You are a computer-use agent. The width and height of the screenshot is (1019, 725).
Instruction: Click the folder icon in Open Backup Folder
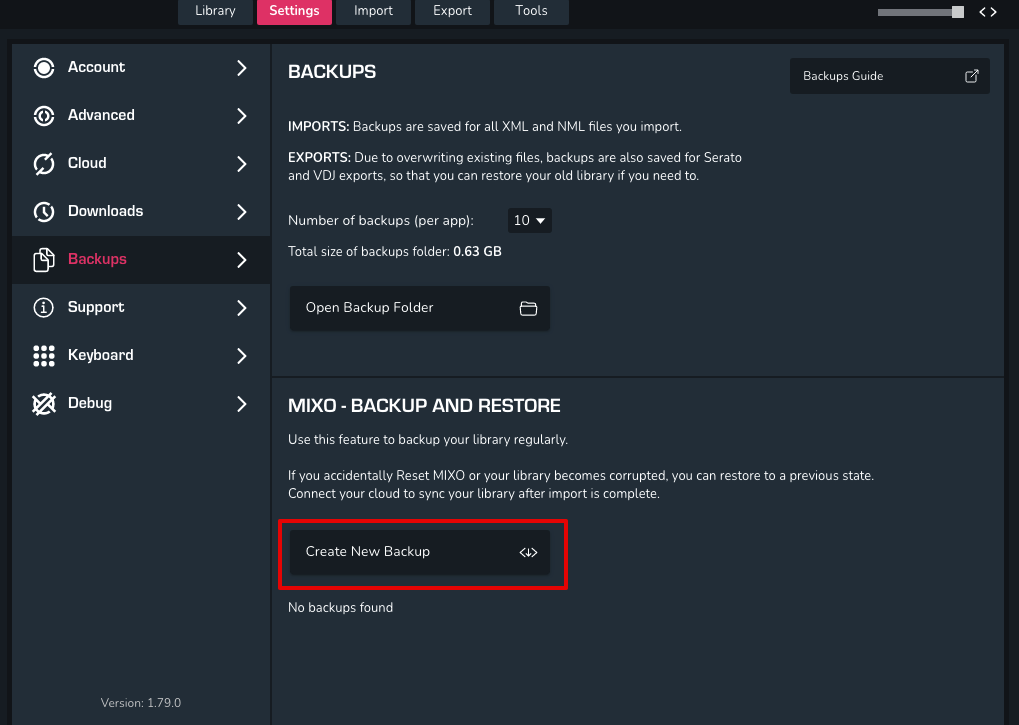click(x=528, y=309)
